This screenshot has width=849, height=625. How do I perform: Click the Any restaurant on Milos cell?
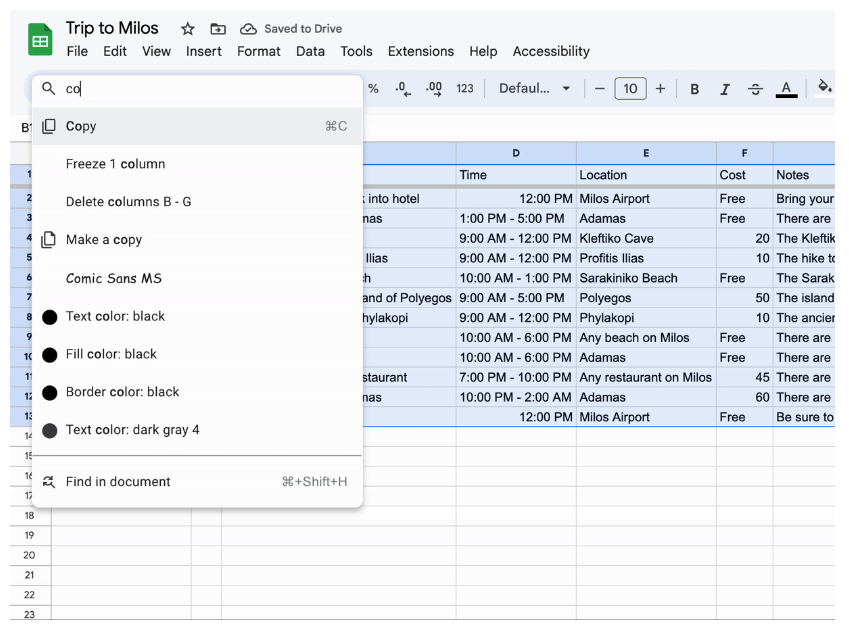tap(646, 377)
